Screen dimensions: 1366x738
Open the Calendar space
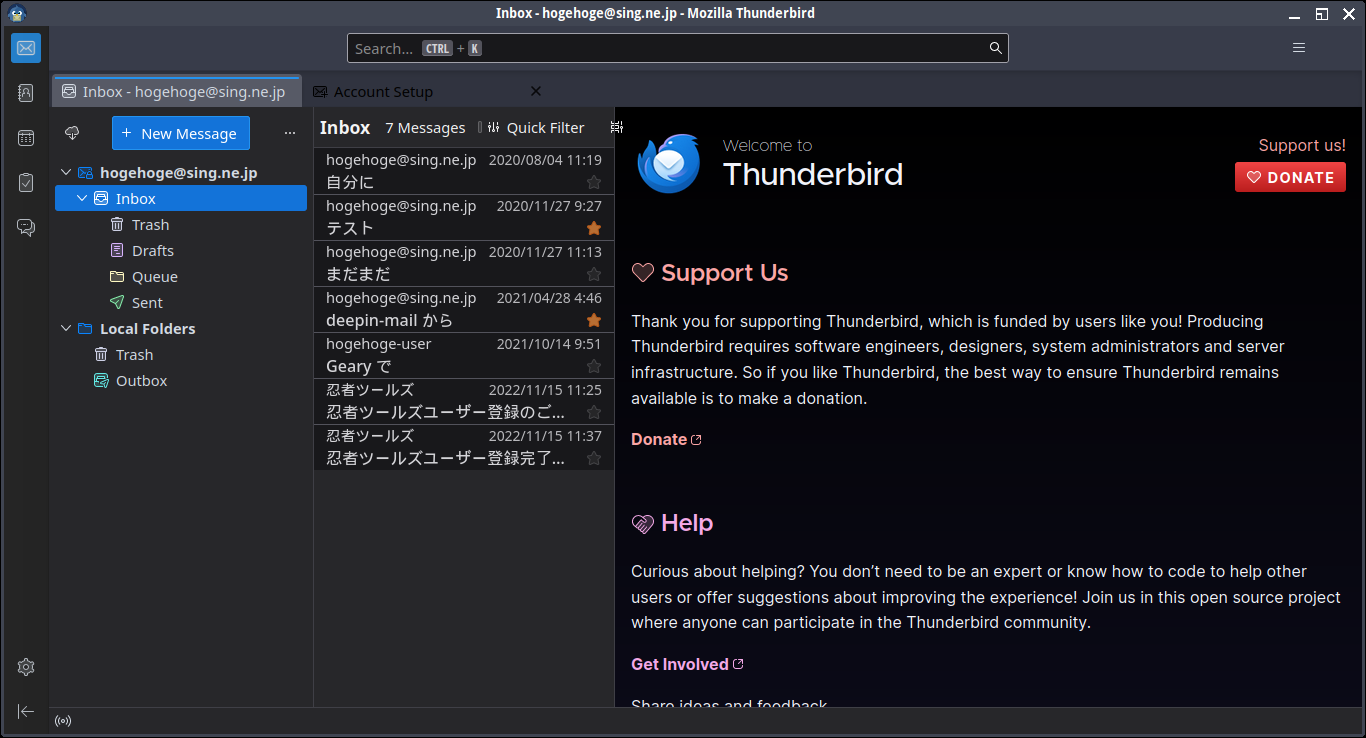click(26, 138)
